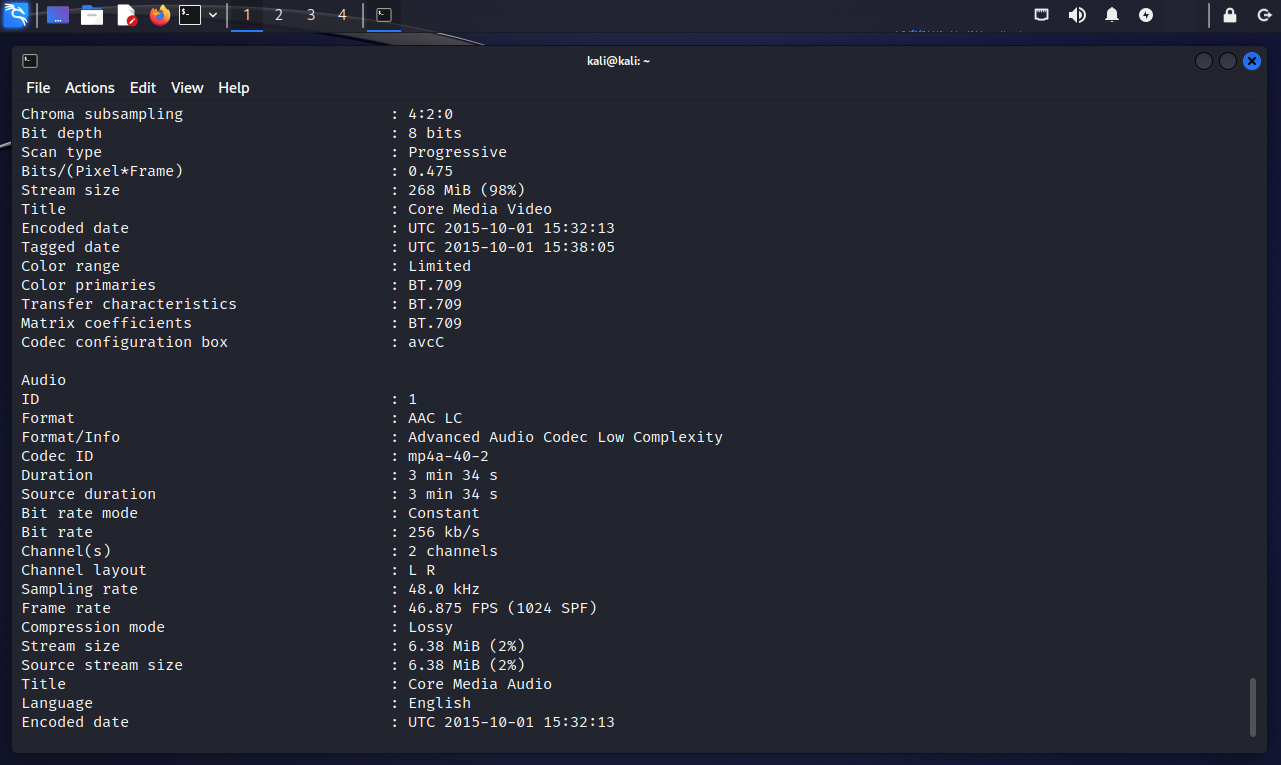The width and height of the screenshot is (1281, 765).
Task: Show notifications via the bell icon
Action: tap(1112, 15)
